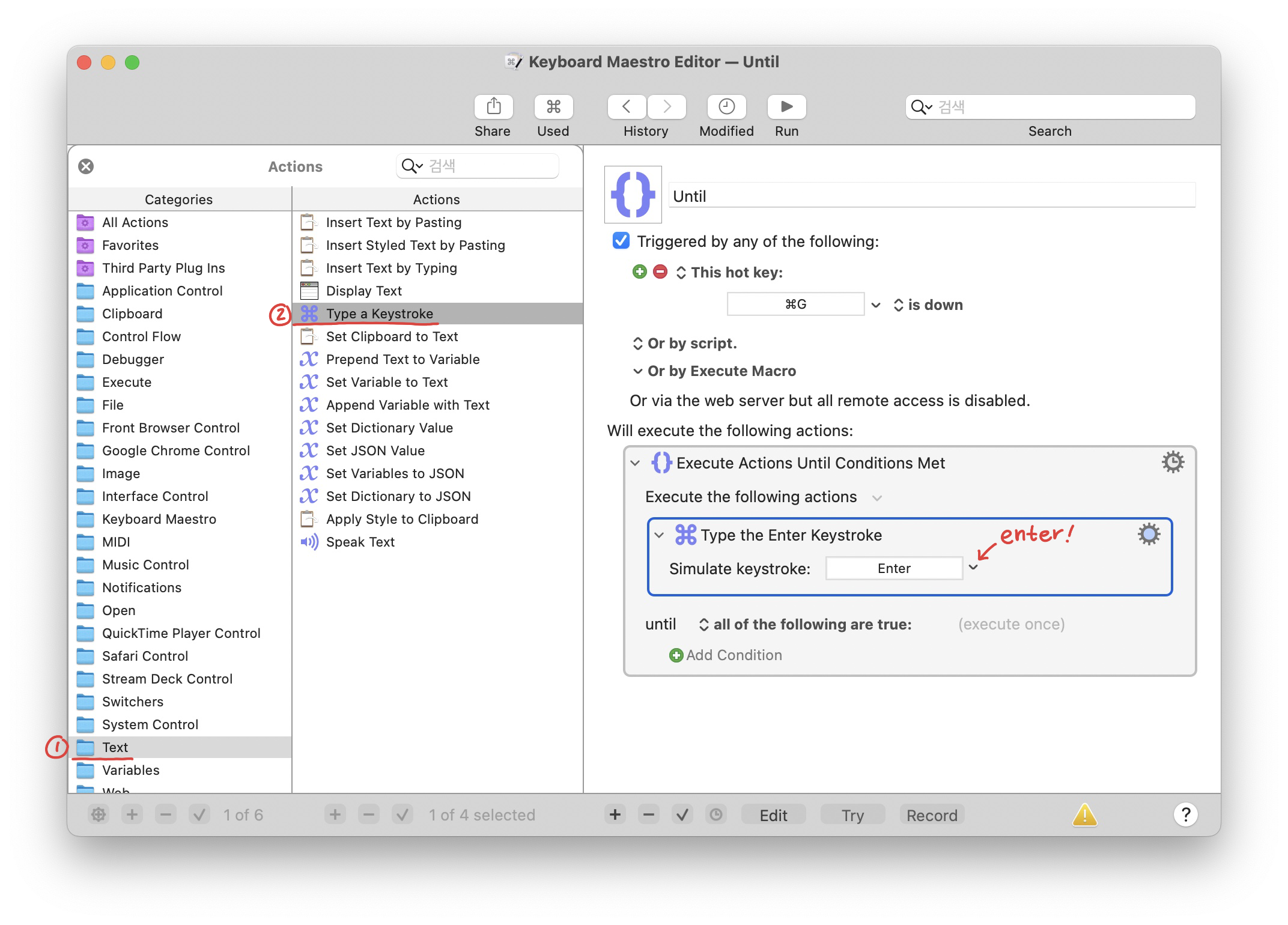This screenshot has width=1288, height=925.
Task: Open the Used command-key toolbar icon
Action: [x=553, y=107]
